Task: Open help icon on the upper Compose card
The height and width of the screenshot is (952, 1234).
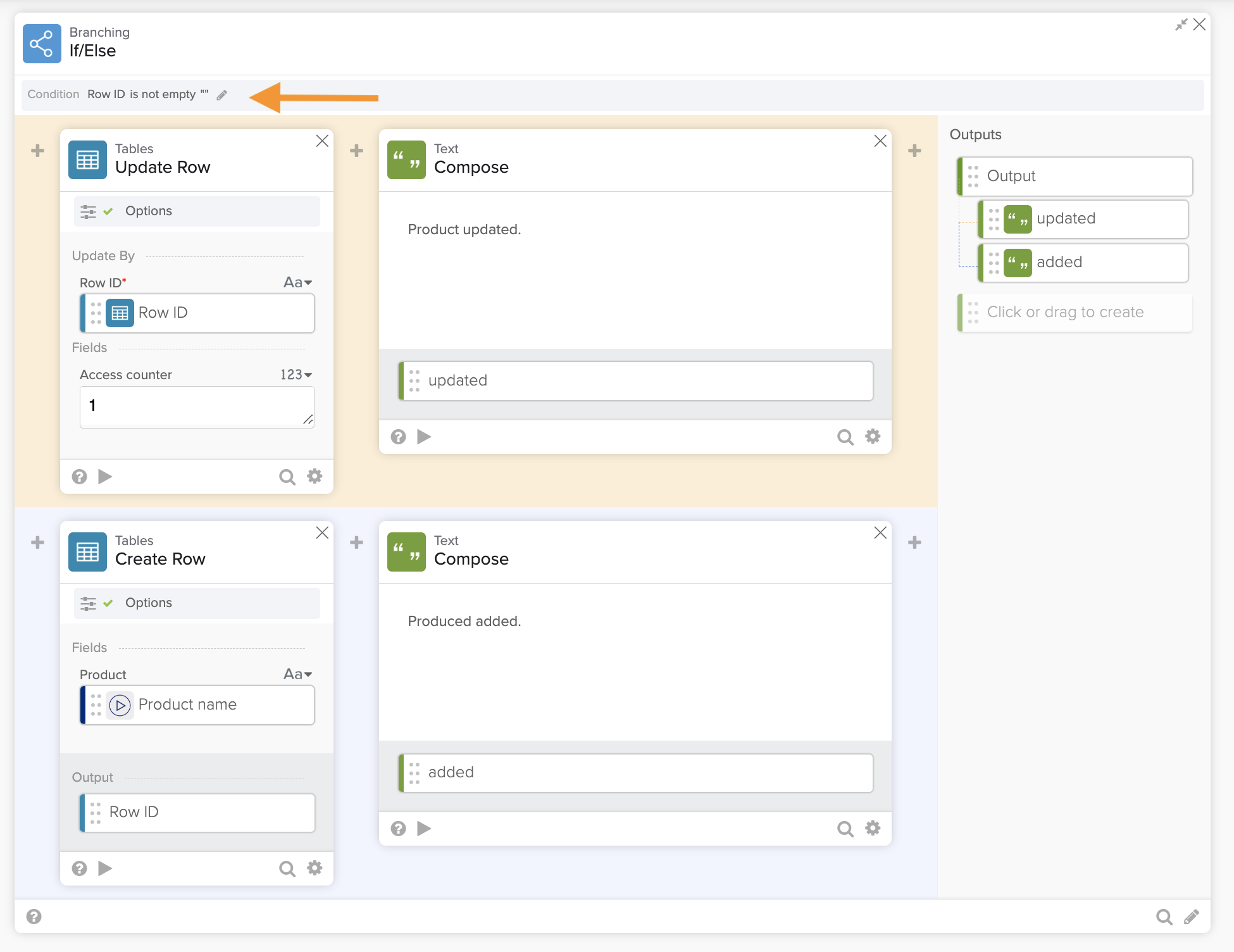Action: tap(398, 437)
